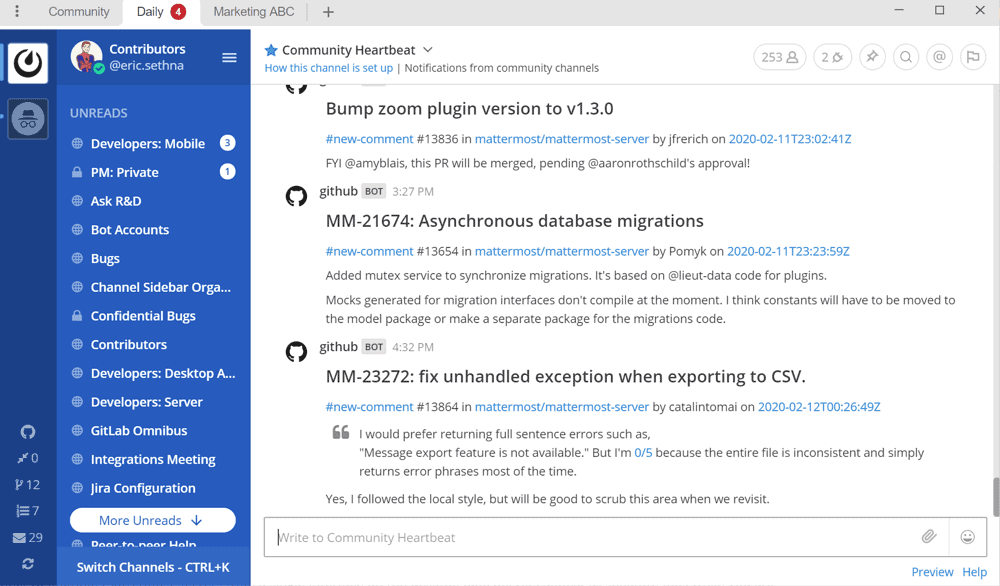Switch to the Community tab
This screenshot has height=586, width=1000.
pyautogui.click(x=79, y=11)
